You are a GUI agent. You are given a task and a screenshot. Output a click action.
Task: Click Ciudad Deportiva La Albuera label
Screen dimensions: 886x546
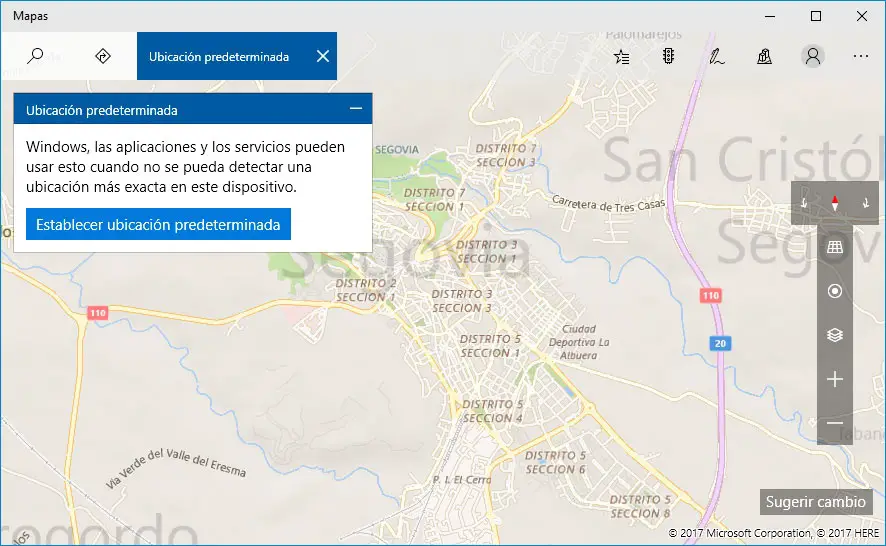click(x=579, y=342)
